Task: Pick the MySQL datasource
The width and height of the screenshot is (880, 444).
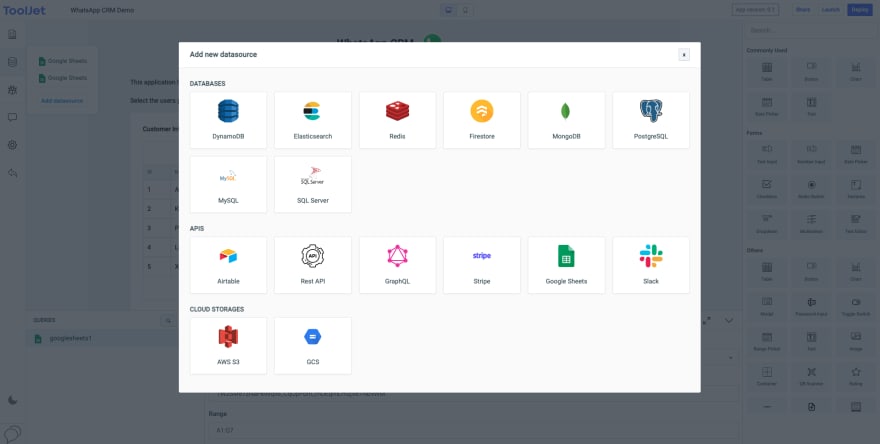Action: [x=228, y=184]
